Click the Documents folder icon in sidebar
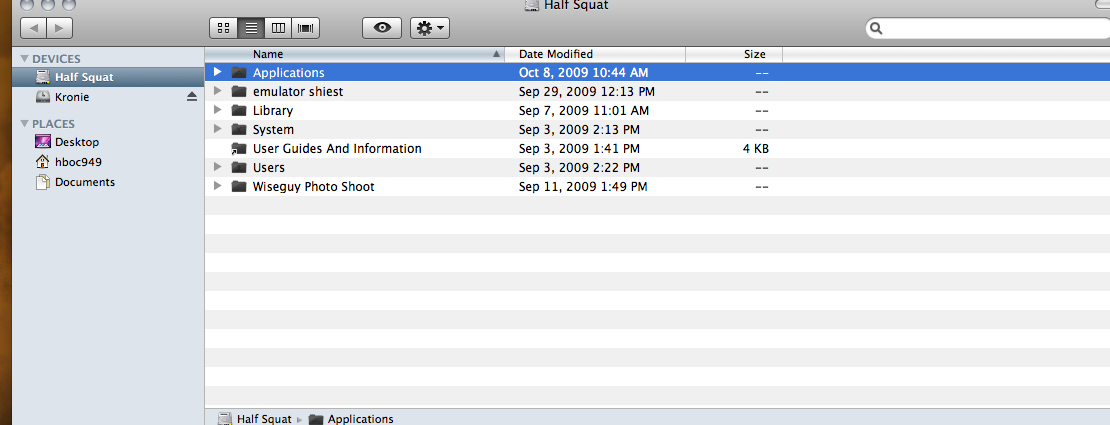 [42, 182]
